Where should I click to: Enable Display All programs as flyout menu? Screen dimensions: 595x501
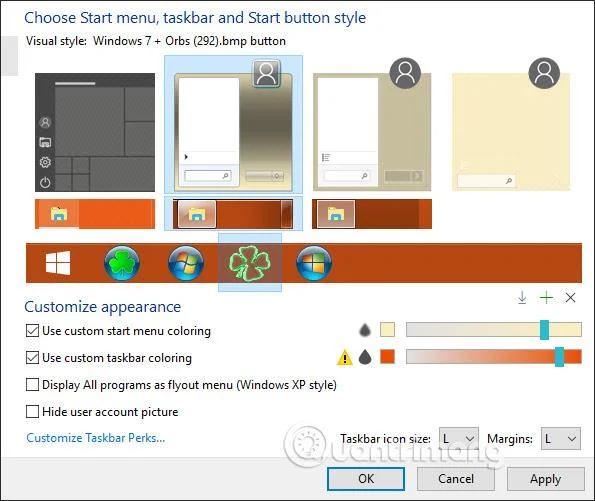[32, 384]
